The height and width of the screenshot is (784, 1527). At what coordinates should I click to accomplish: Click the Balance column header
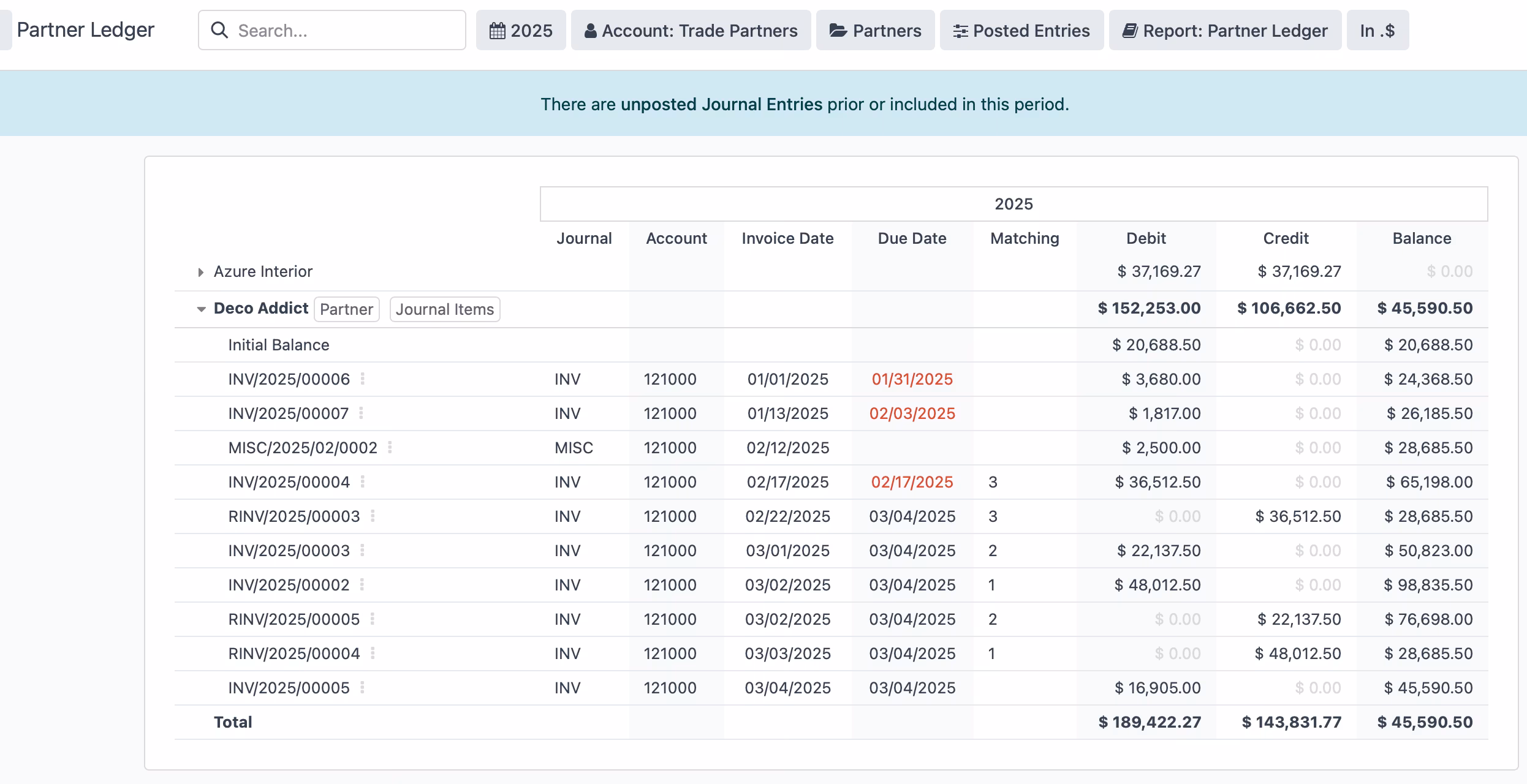click(x=1422, y=238)
